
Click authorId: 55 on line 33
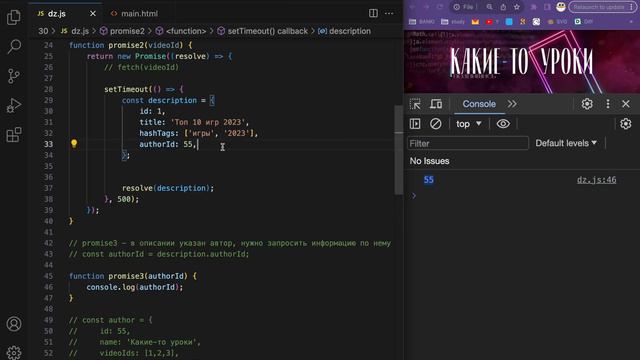click(x=168, y=144)
